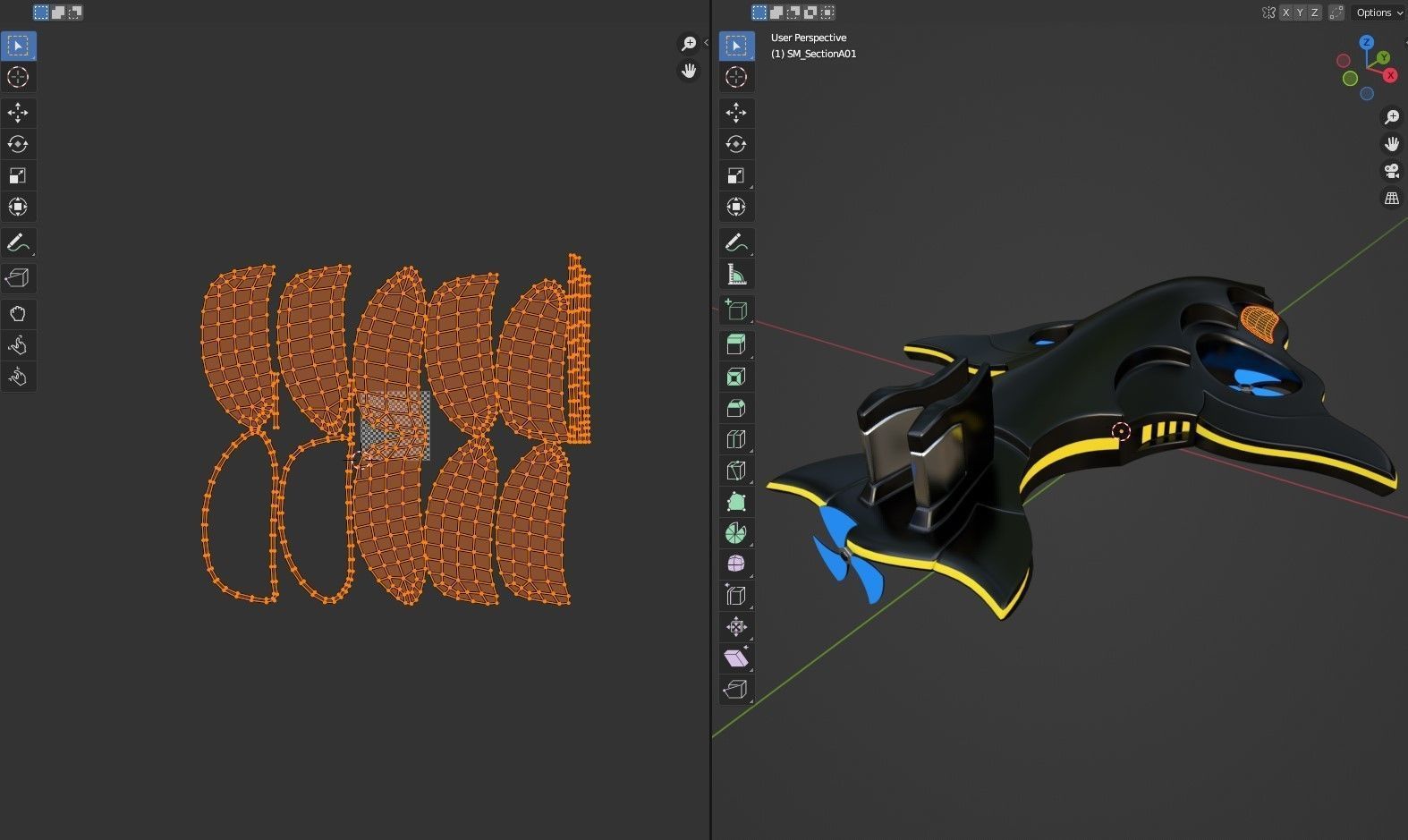1408x840 pixels.
Task: Select the Inset Faces tool
Action: coord(736,377)
